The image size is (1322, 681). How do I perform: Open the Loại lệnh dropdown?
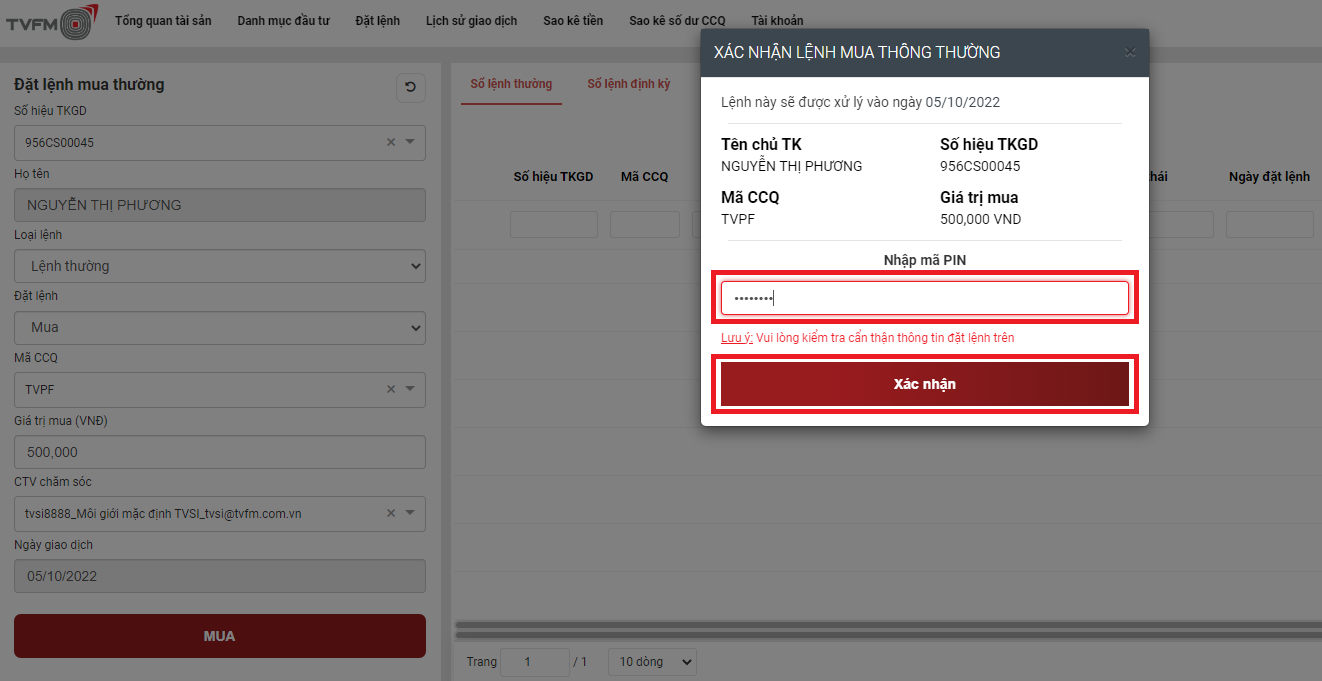coord(219,266)
